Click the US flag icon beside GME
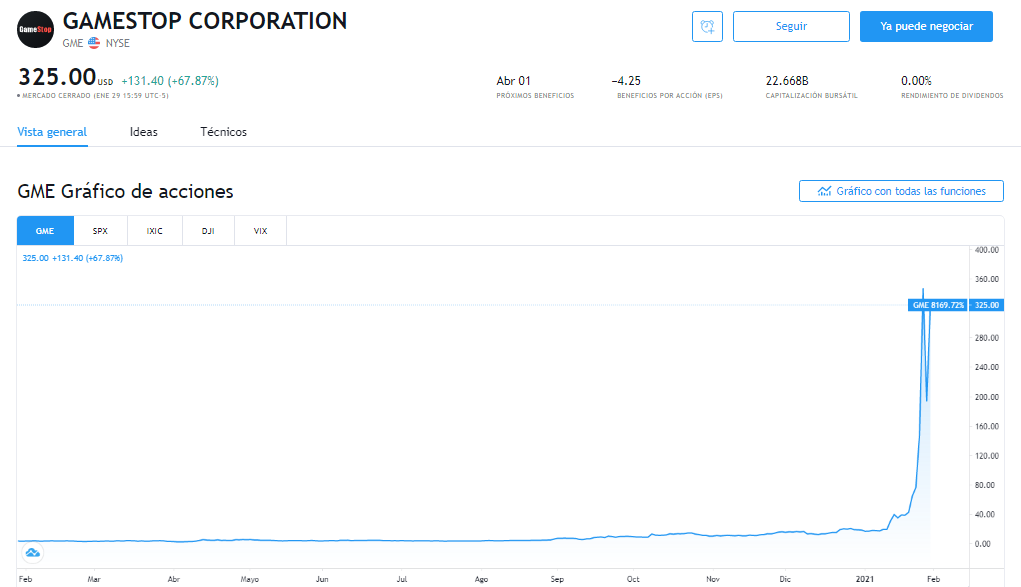Image resolution: width=1021 pixels, height=587 pixels. point(94,43)
